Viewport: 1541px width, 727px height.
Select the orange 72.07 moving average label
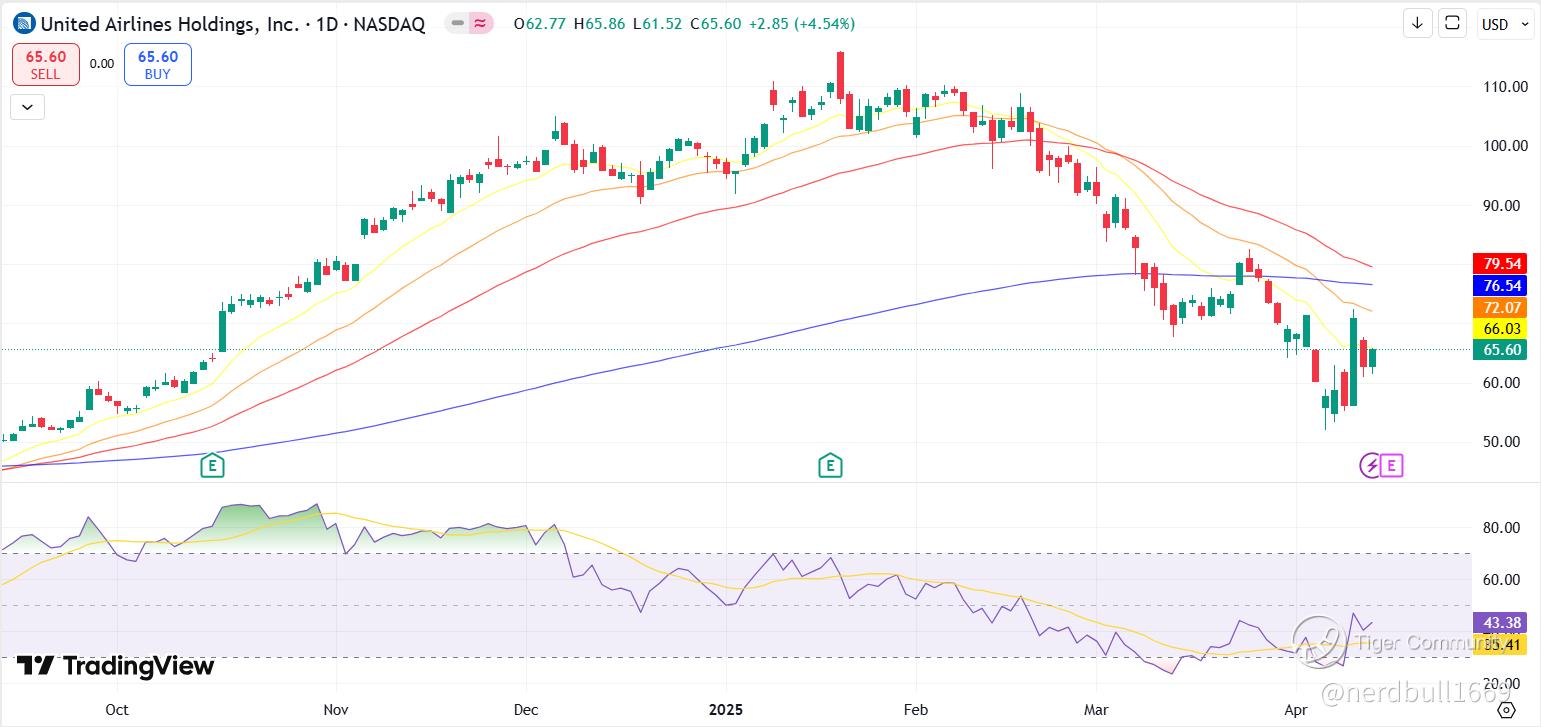click(1500, 308)
